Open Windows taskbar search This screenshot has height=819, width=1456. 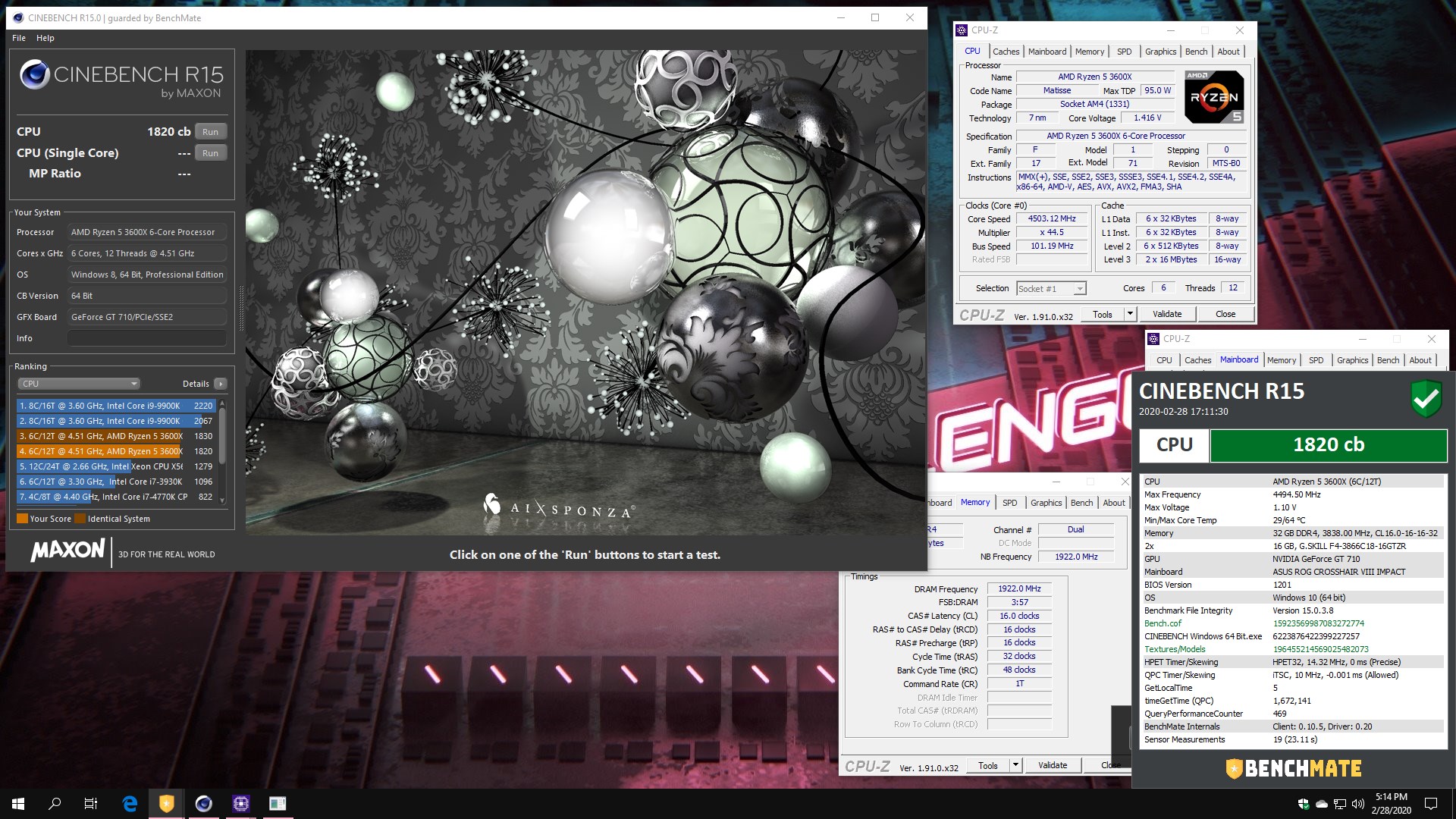[x=55, y=804]
